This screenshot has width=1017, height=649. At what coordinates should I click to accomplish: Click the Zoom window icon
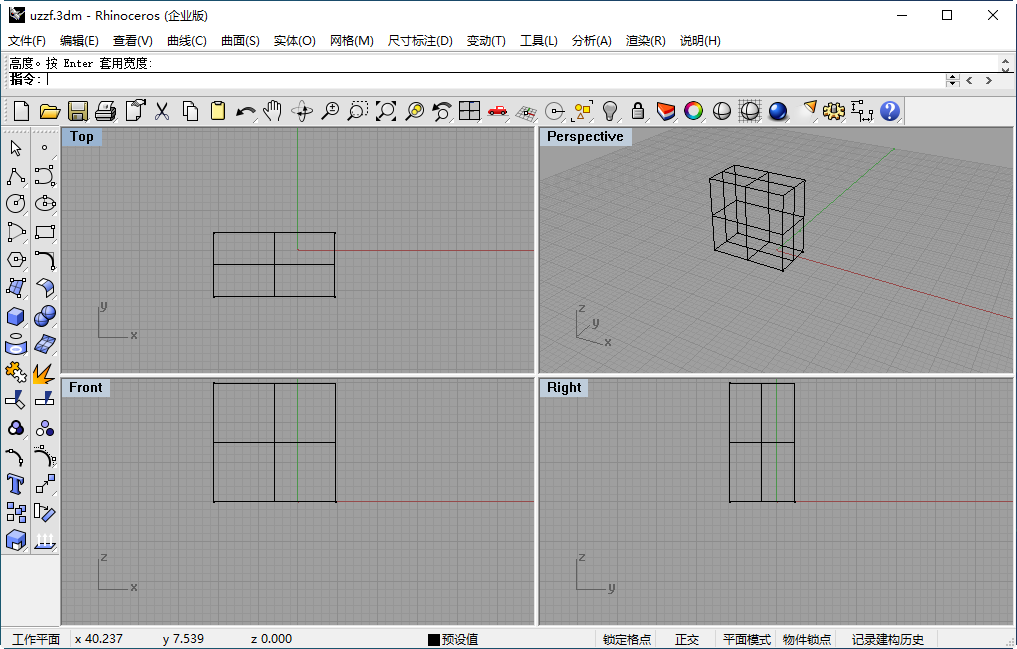click(x=357, y=112)
